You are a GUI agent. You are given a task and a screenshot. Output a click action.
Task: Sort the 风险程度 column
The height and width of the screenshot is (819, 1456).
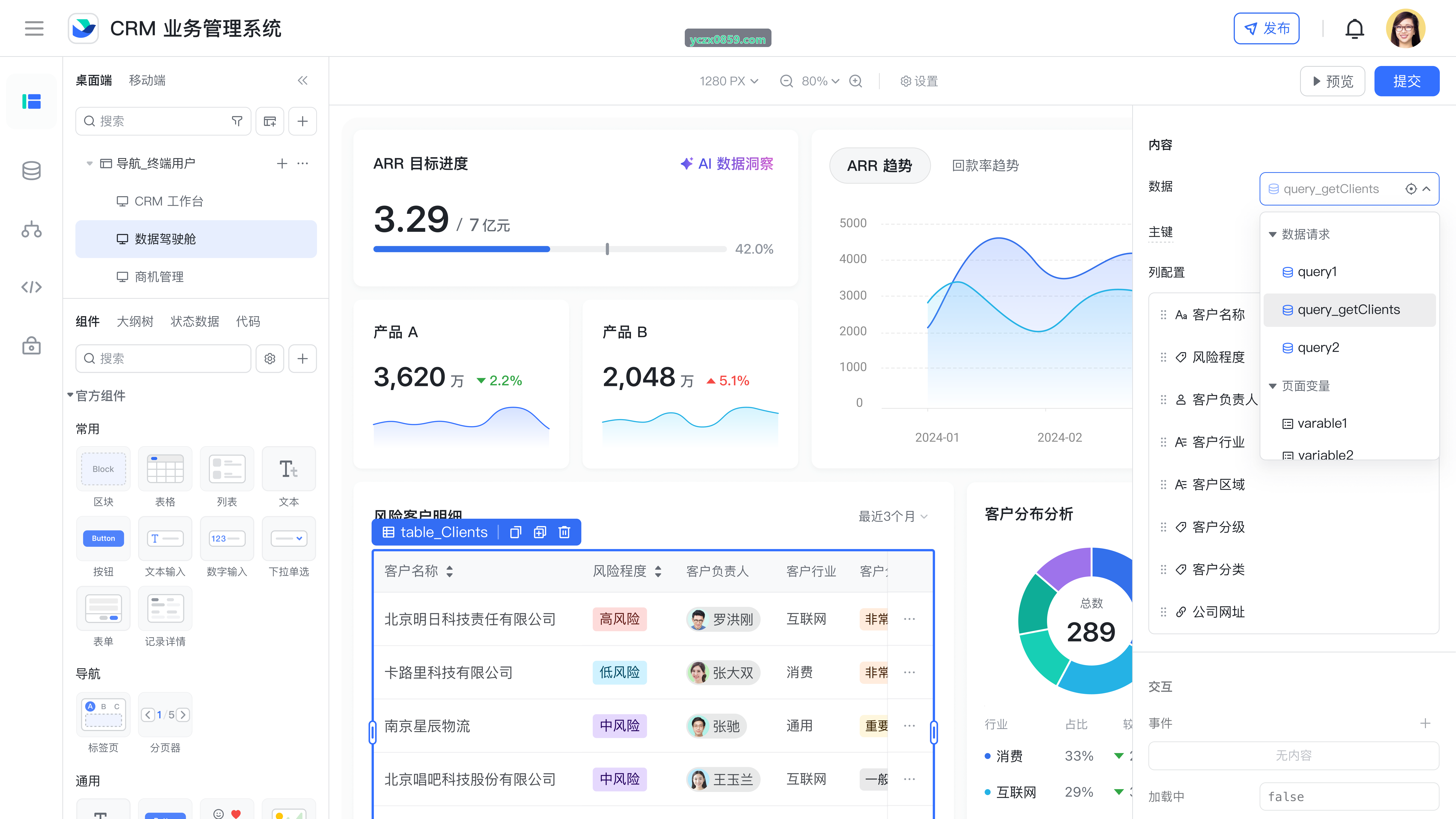tap(658, 572)
